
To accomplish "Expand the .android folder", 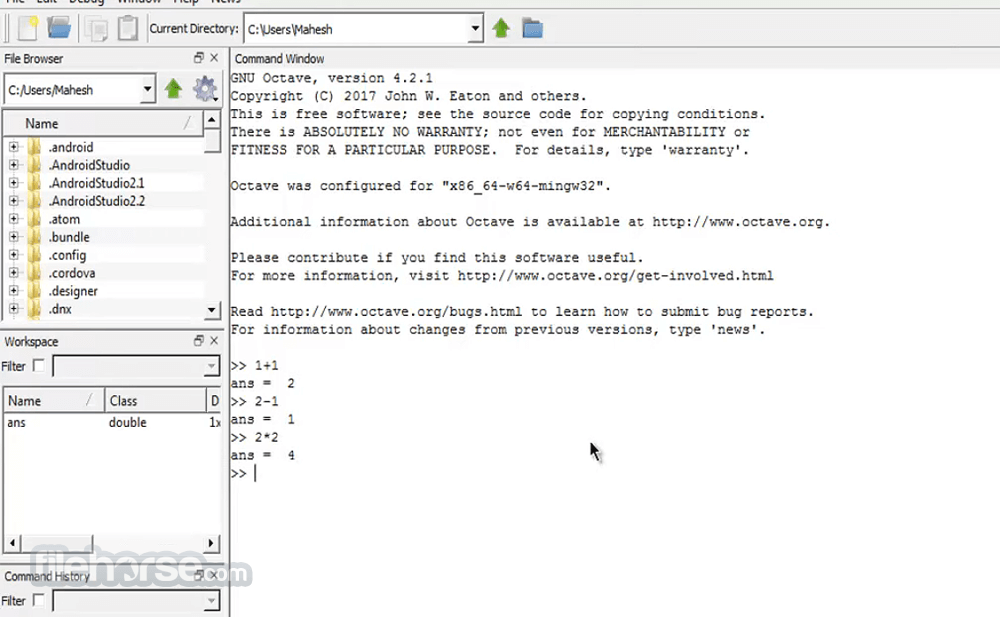I will point(13,147).
